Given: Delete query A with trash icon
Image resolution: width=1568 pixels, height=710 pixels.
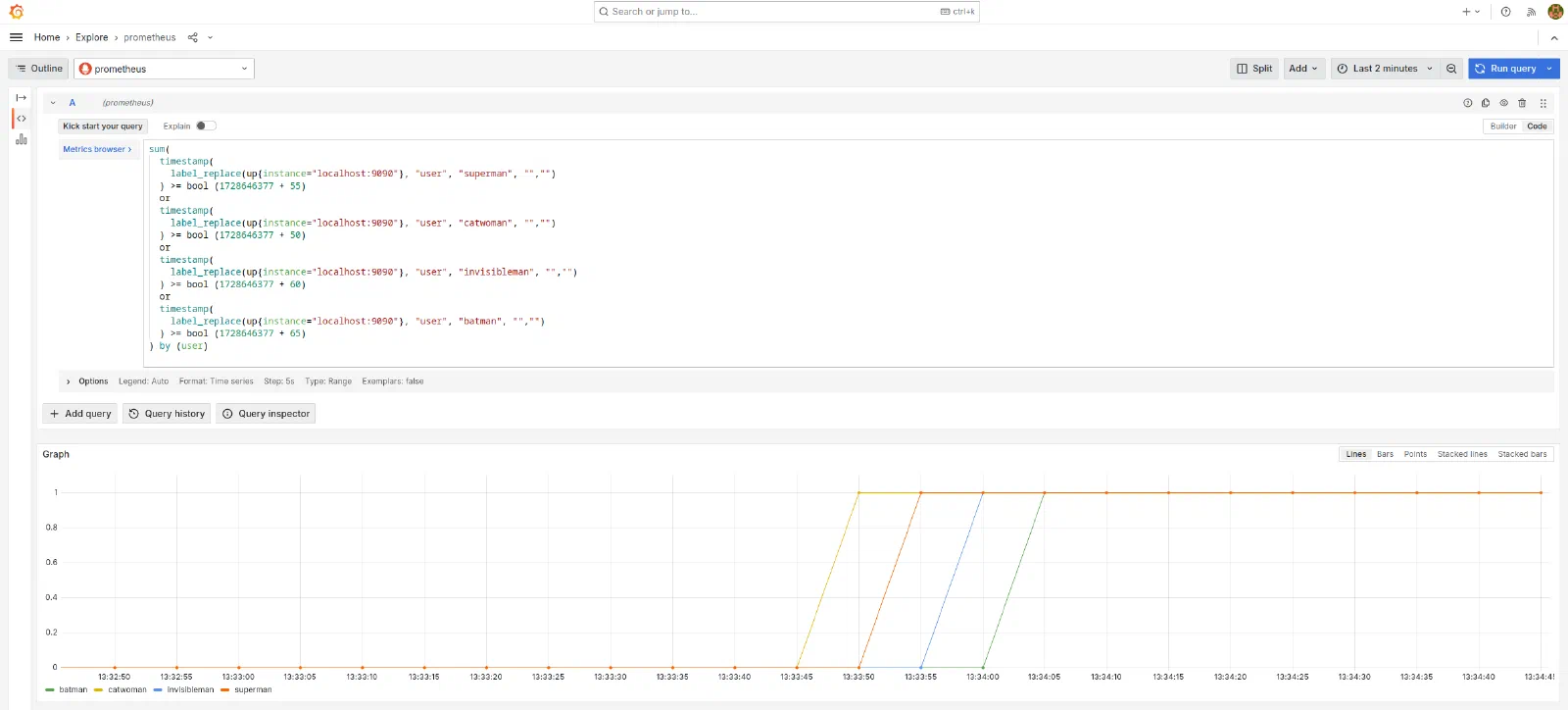Looking at the screenshot, I should tap(1522, 103).
